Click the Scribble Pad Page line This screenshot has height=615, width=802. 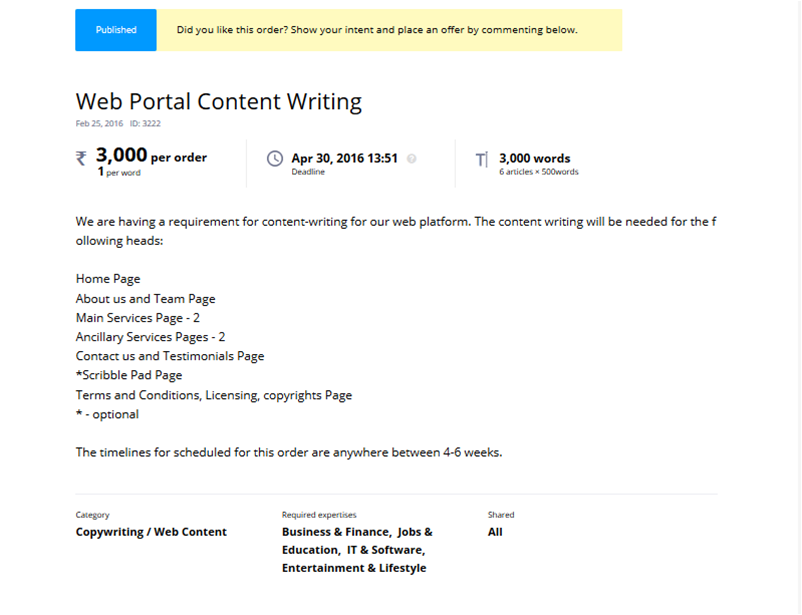click(129, 375)
